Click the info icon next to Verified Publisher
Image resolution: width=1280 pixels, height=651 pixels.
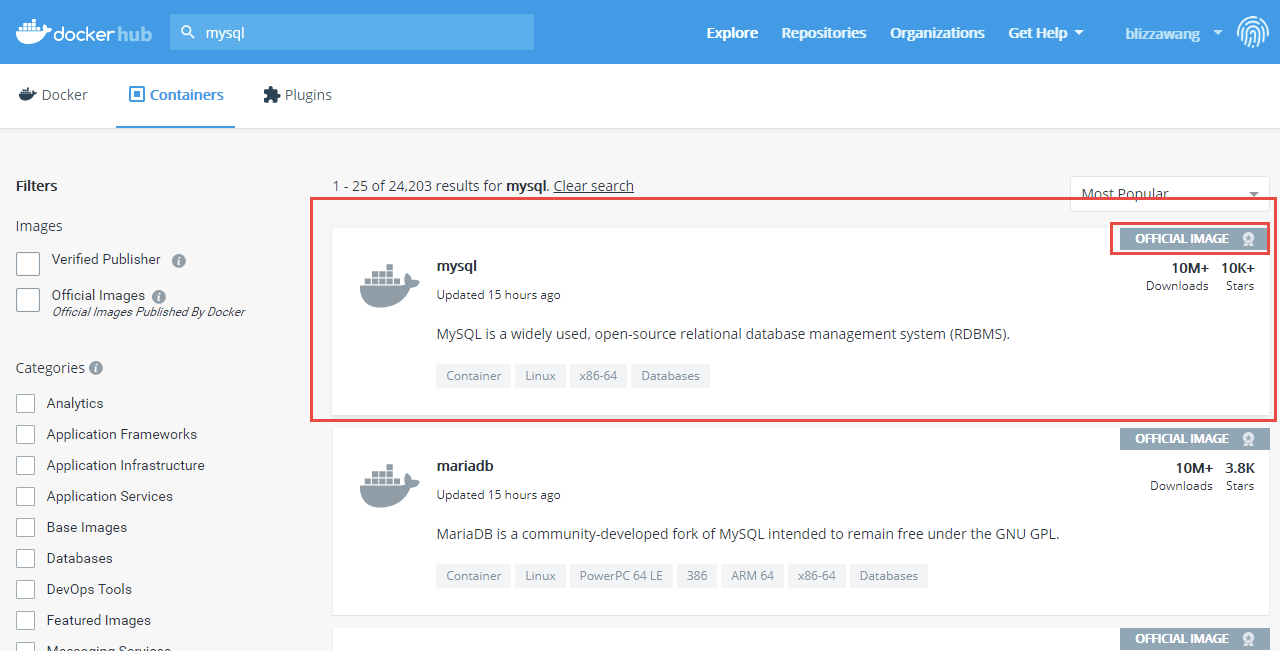click(178, 260)
